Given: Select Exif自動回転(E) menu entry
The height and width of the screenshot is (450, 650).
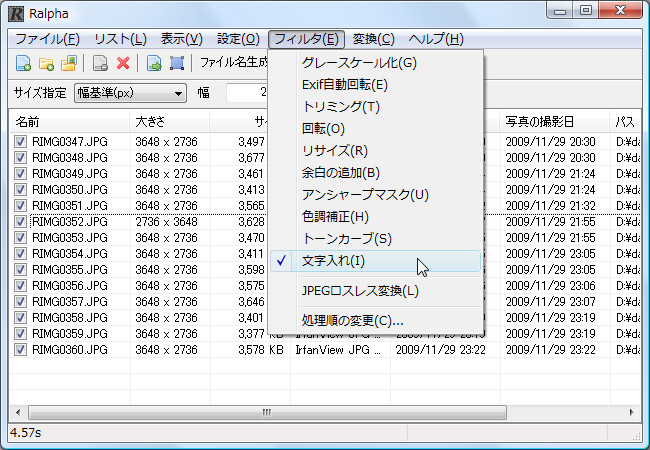Looking at the screenshot, I should point(375,85).
